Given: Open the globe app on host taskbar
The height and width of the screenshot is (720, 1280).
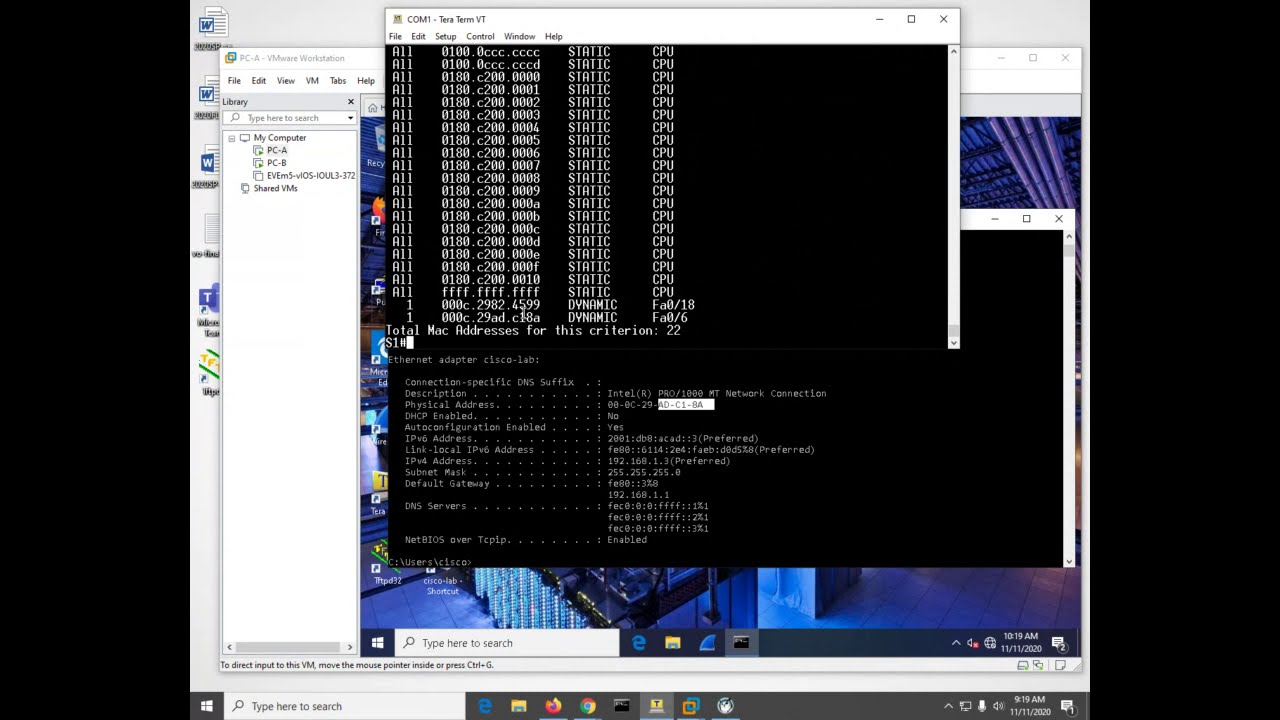Looking at the screenshot, I should pyautogui.click(x=725, y=706).
